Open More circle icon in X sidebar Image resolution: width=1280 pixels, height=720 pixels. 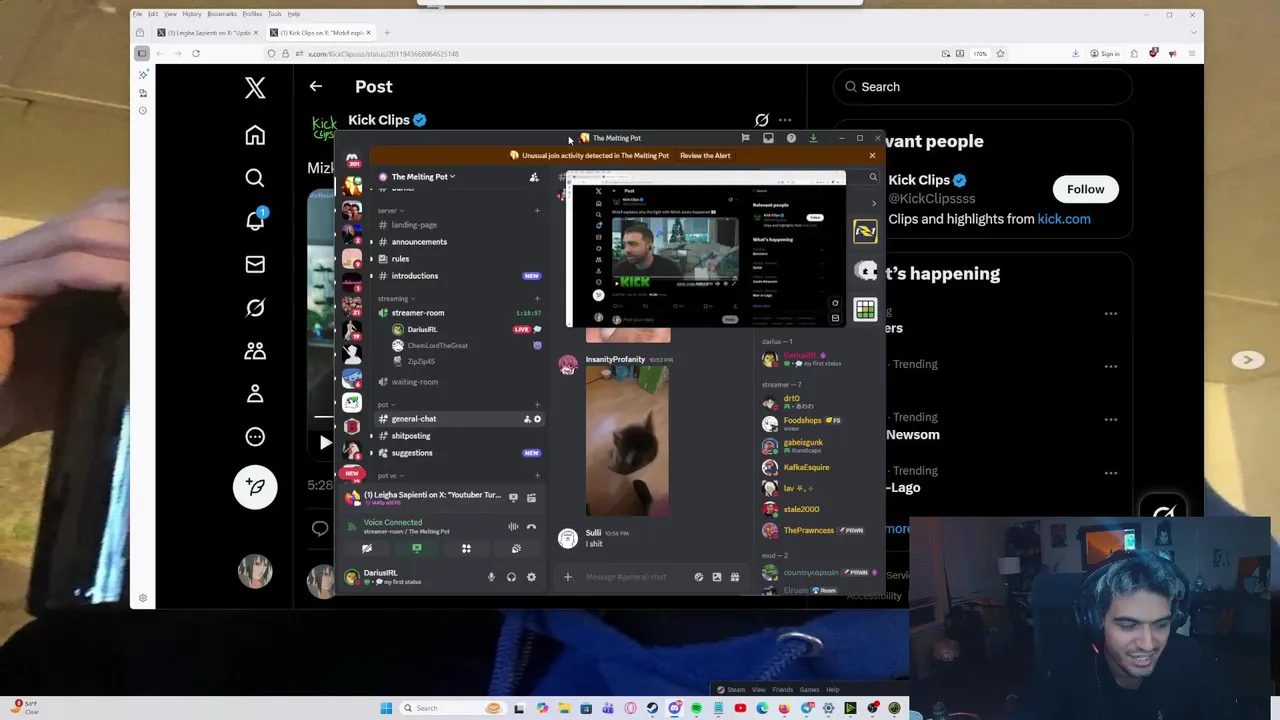[x=255, y=437]
